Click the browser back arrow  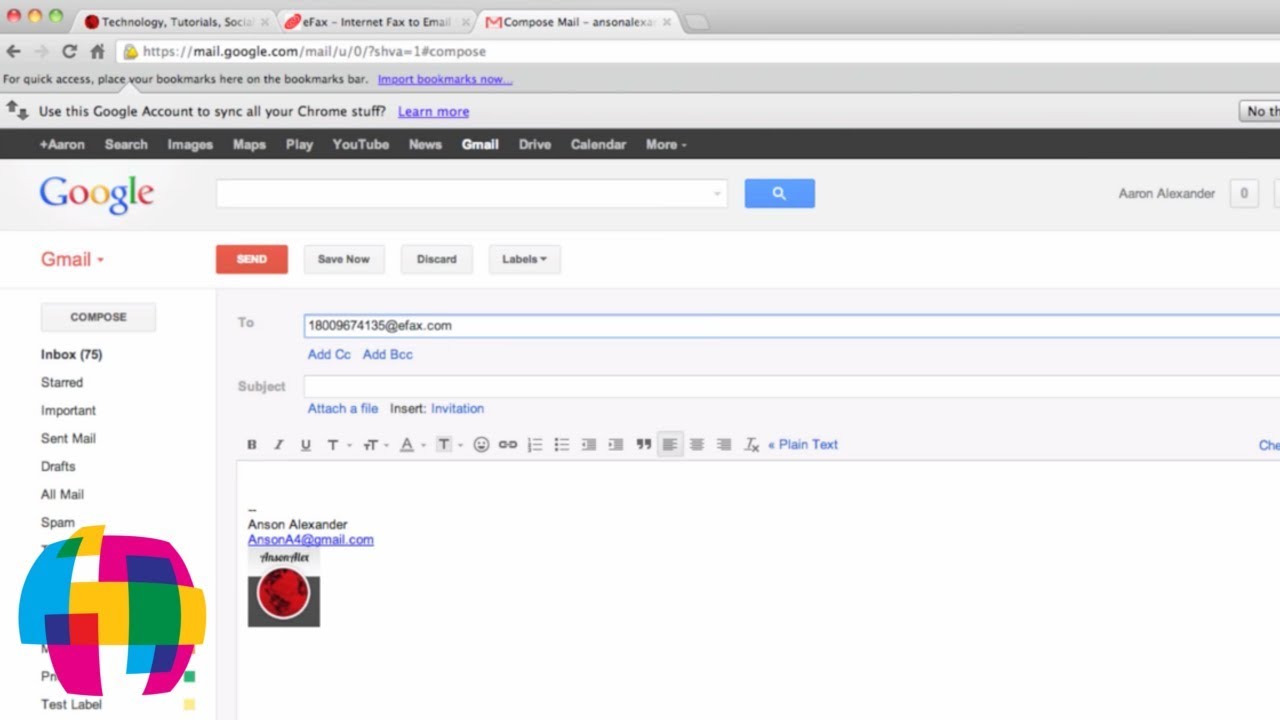14,52
